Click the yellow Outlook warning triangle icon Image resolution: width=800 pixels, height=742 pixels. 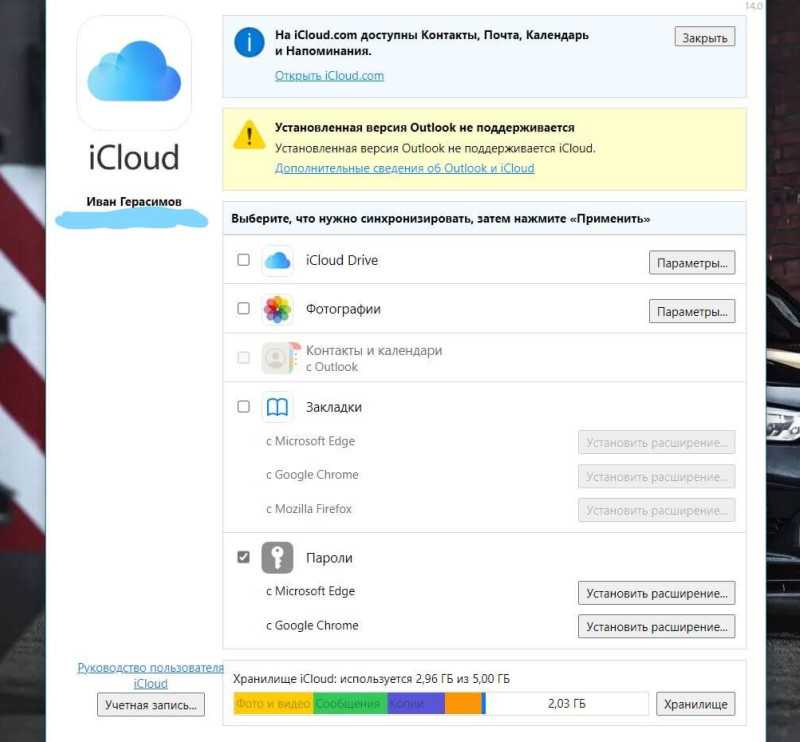pyautogui.click(x=249, y=135)
